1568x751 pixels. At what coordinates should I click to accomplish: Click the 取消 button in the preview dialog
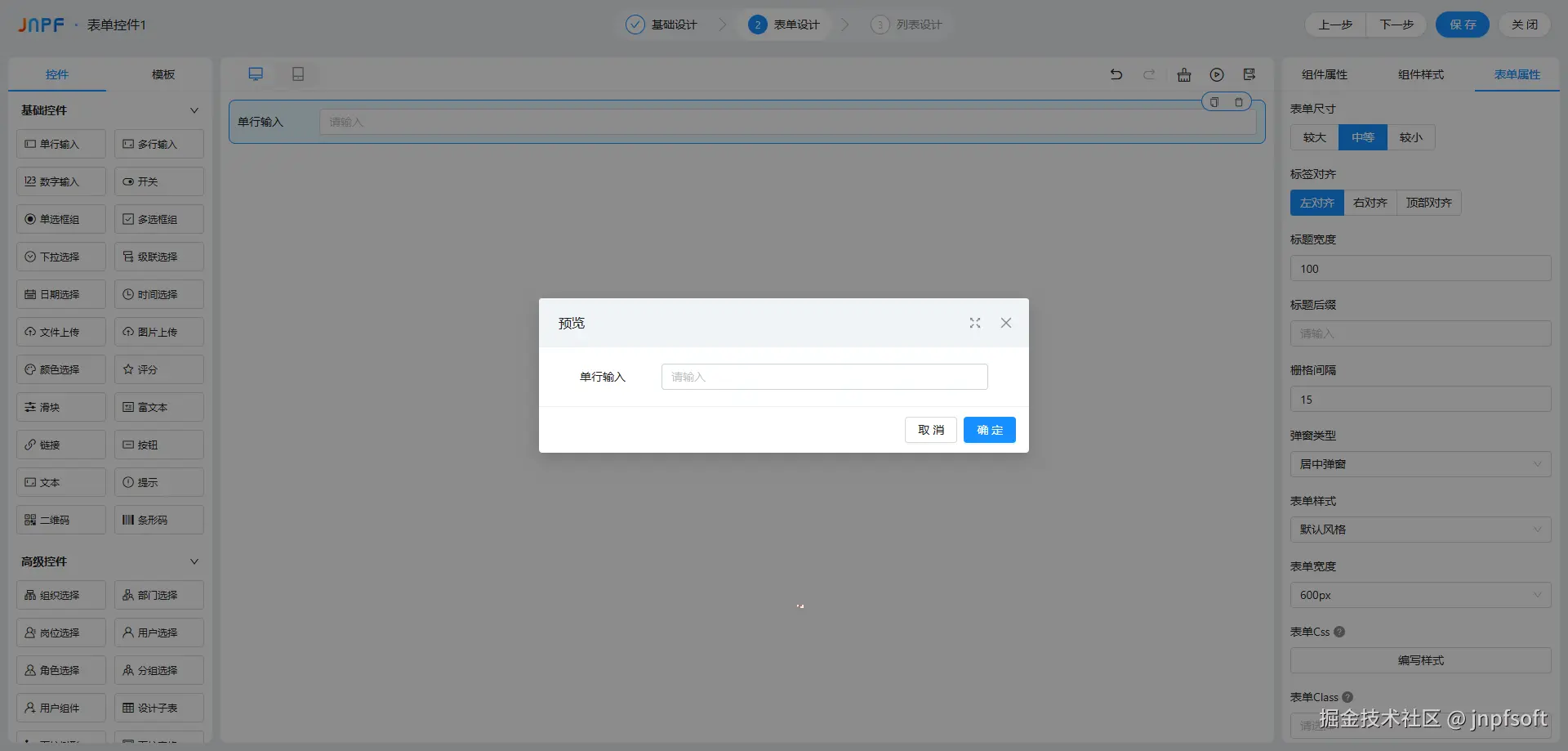pos(931,430)
